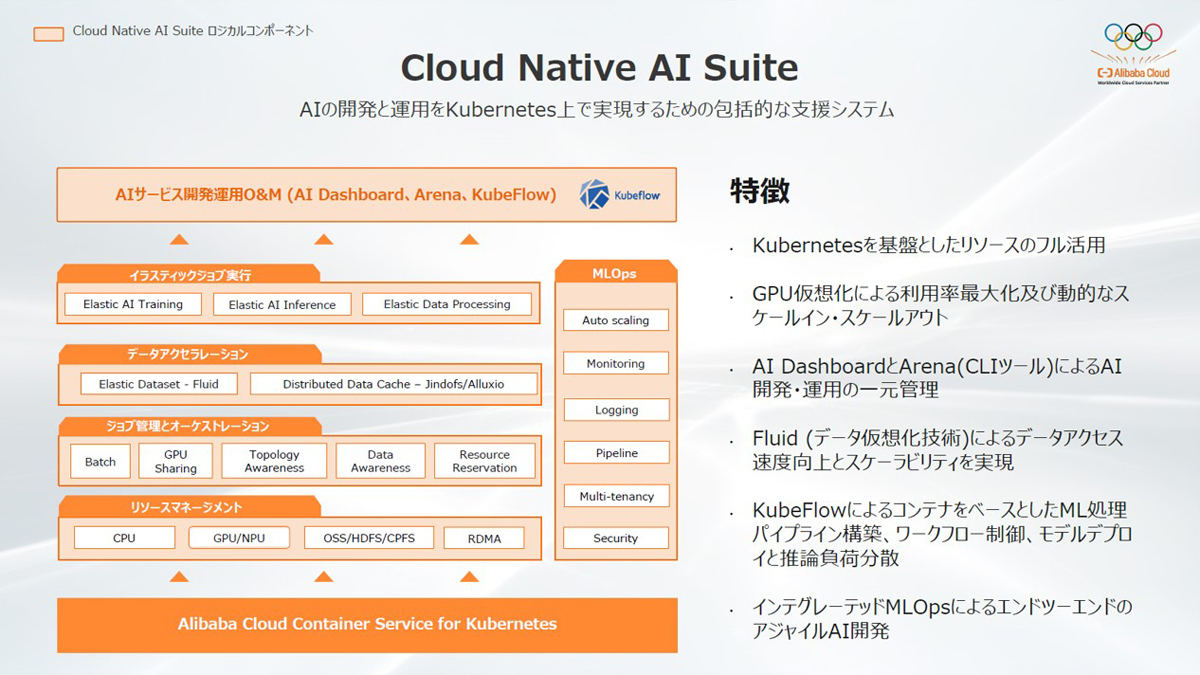Click the 'GPU Sharing' box
The width and height of the screenshot is (1200, 675).
176,461
